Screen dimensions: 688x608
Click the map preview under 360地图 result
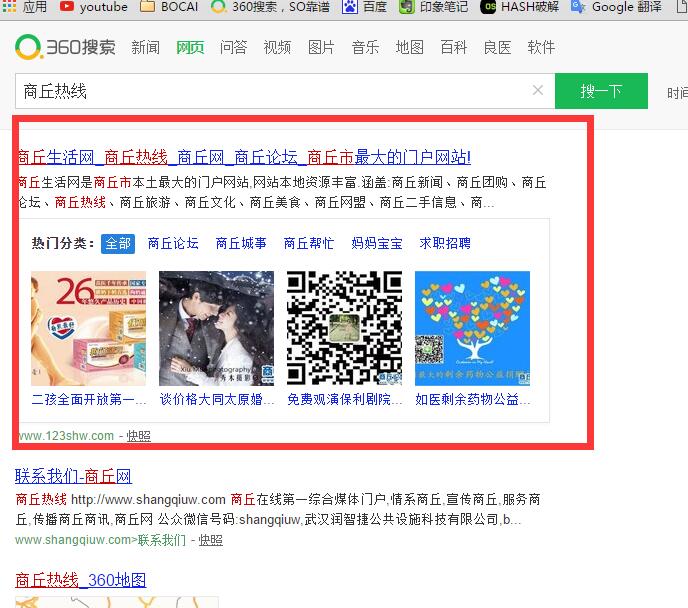coord(117,602)
